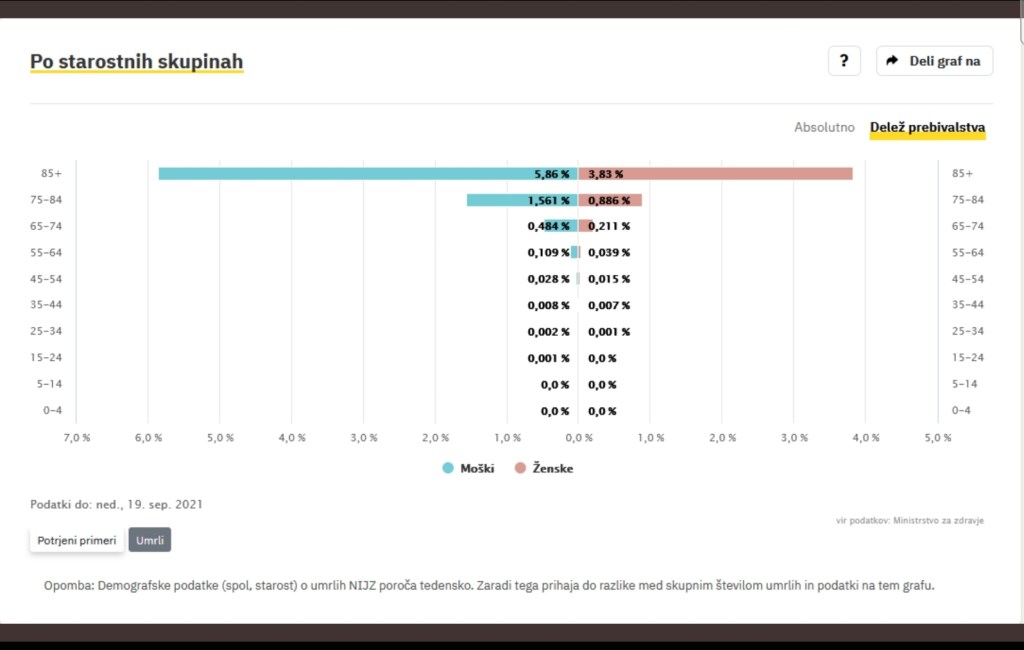Toggle the Potrjeni primeri button
Viewport: 1024px width, 650px height.
(77, 540)
